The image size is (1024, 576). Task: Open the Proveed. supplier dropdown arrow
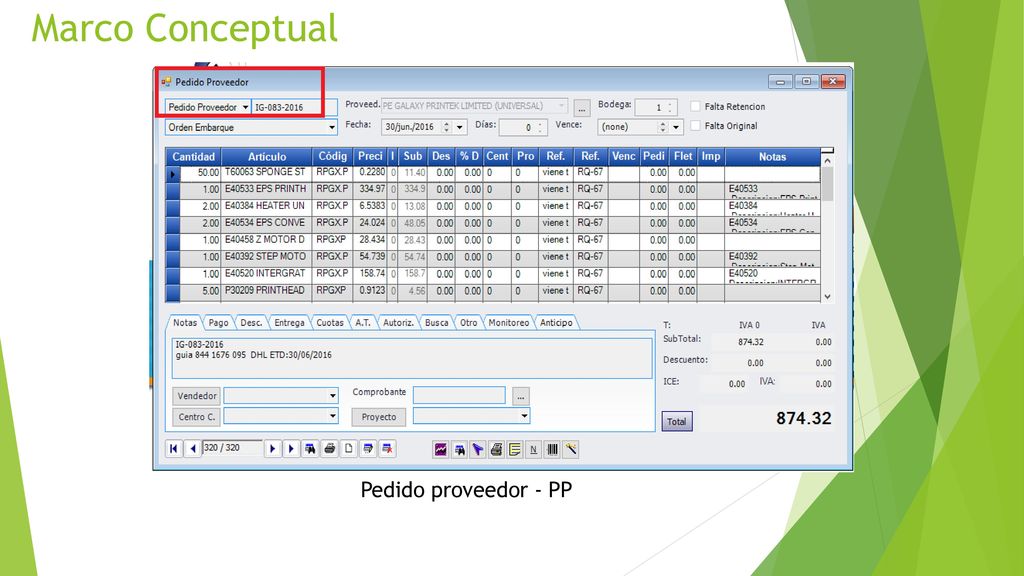click(561, 106)
